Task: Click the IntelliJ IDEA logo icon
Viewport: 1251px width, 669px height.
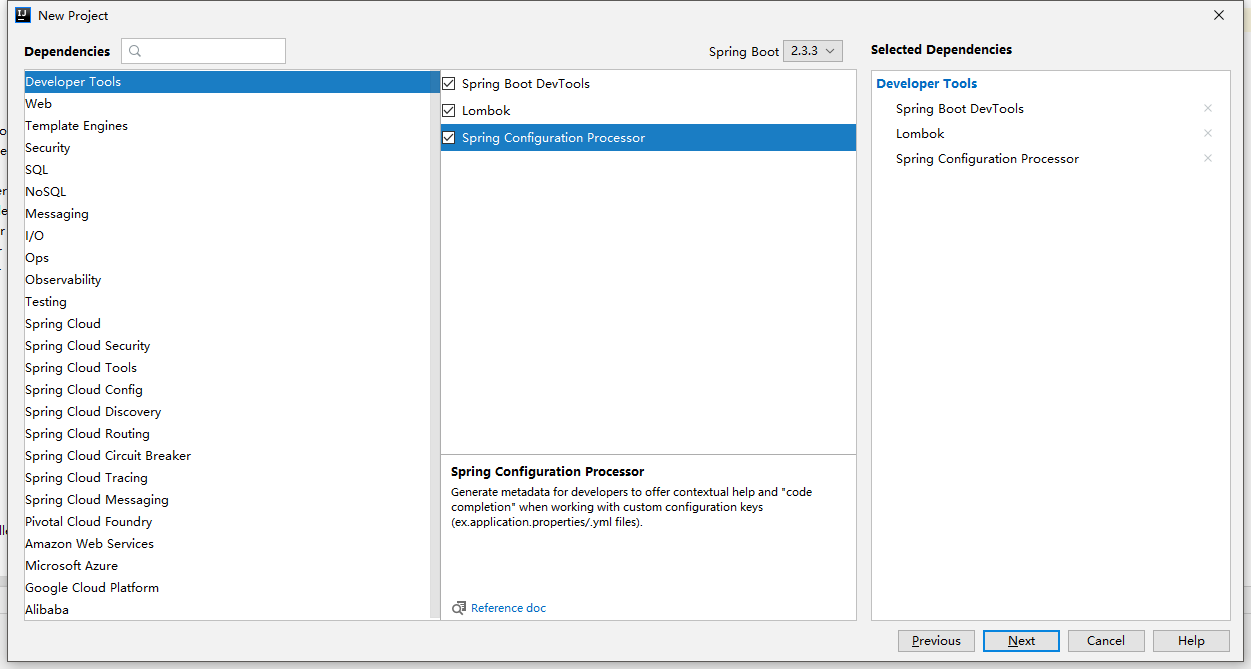Action: point(22,15)
